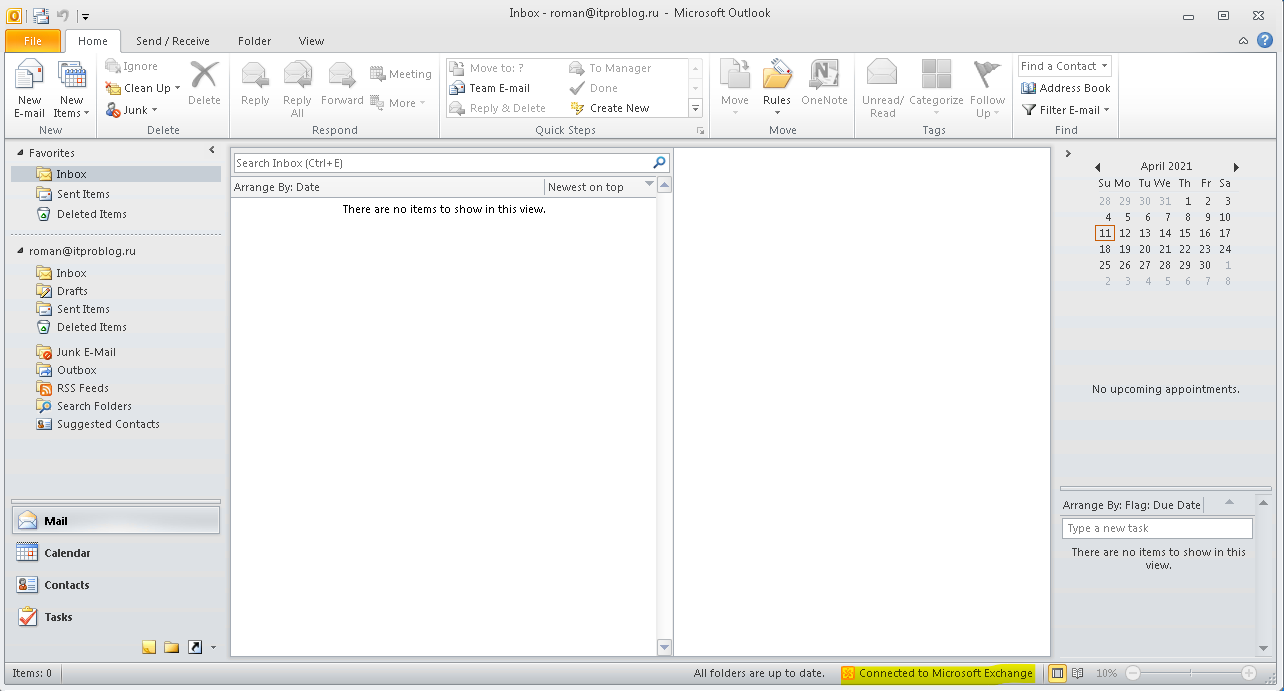This screenshot has width=1284, height=691.
Task: Open the Send / Receive tab
Action: 173,41
